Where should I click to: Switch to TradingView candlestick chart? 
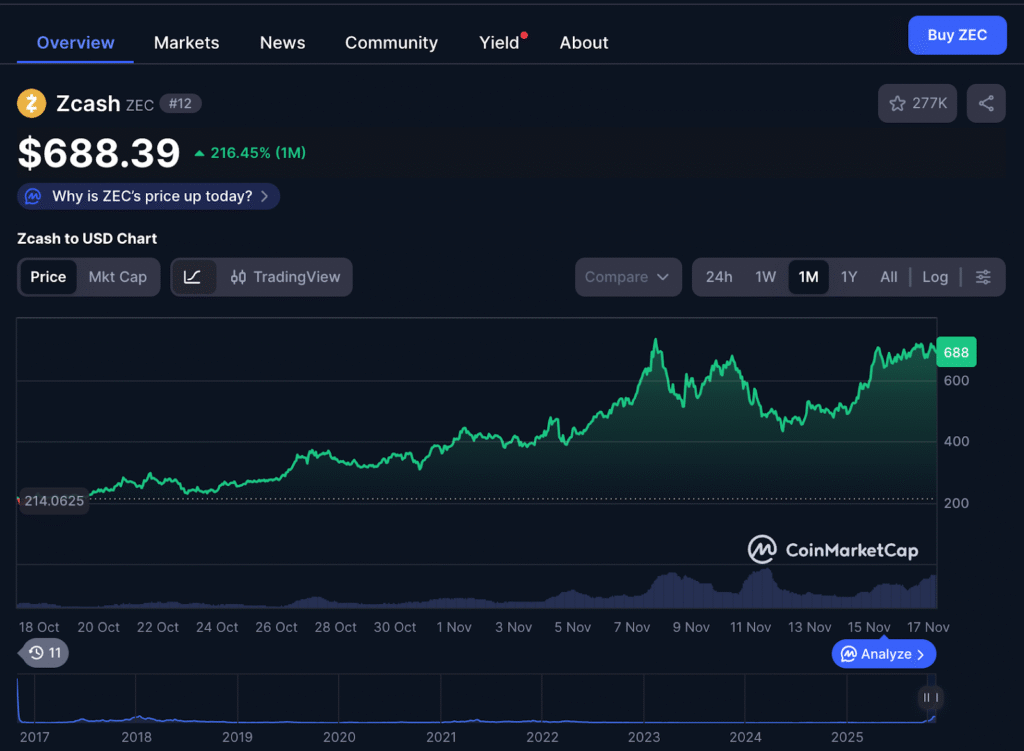pyautogui.click(x=285, y=277)
